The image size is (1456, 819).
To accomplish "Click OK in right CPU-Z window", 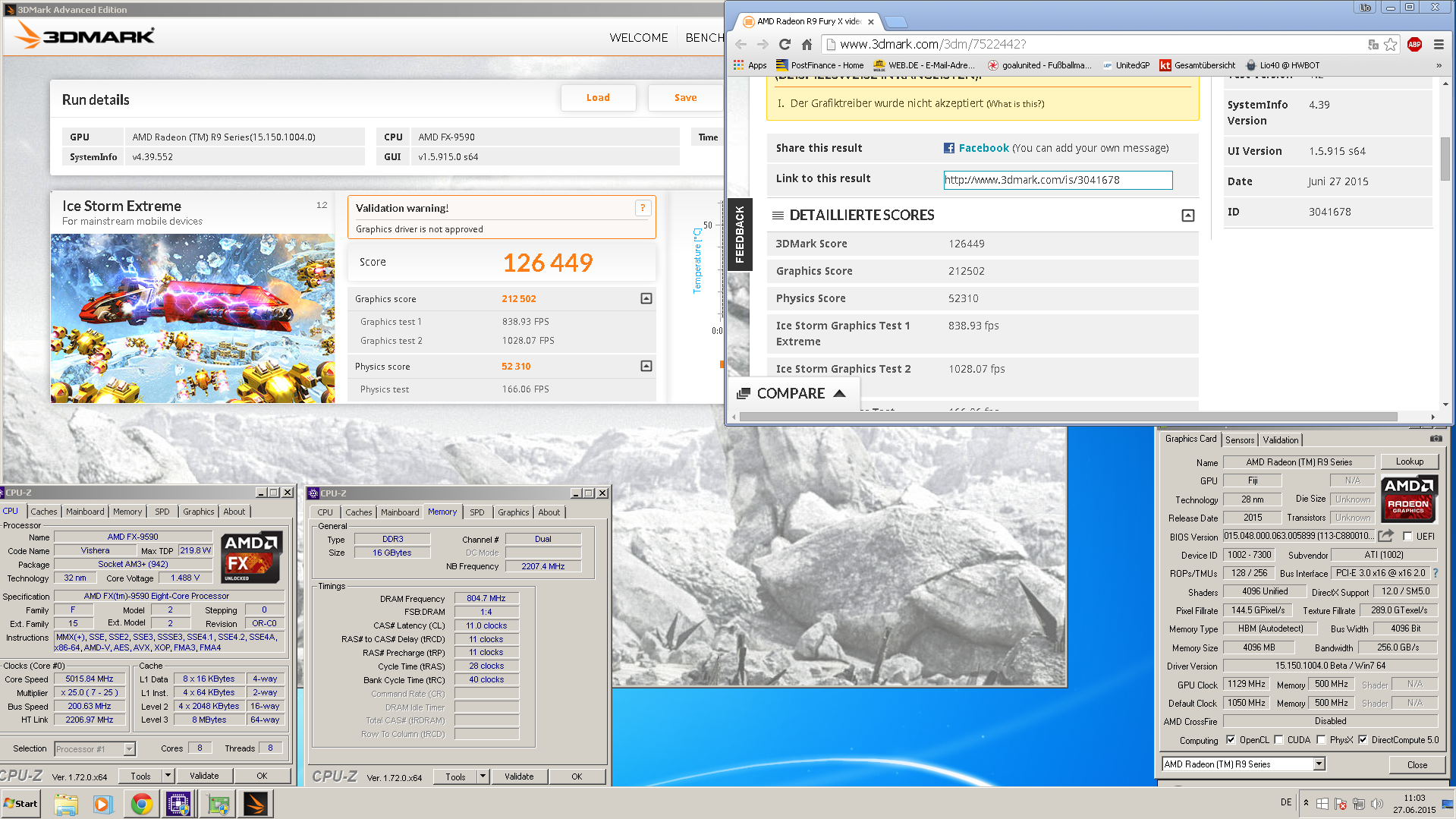I will point(577,776).
